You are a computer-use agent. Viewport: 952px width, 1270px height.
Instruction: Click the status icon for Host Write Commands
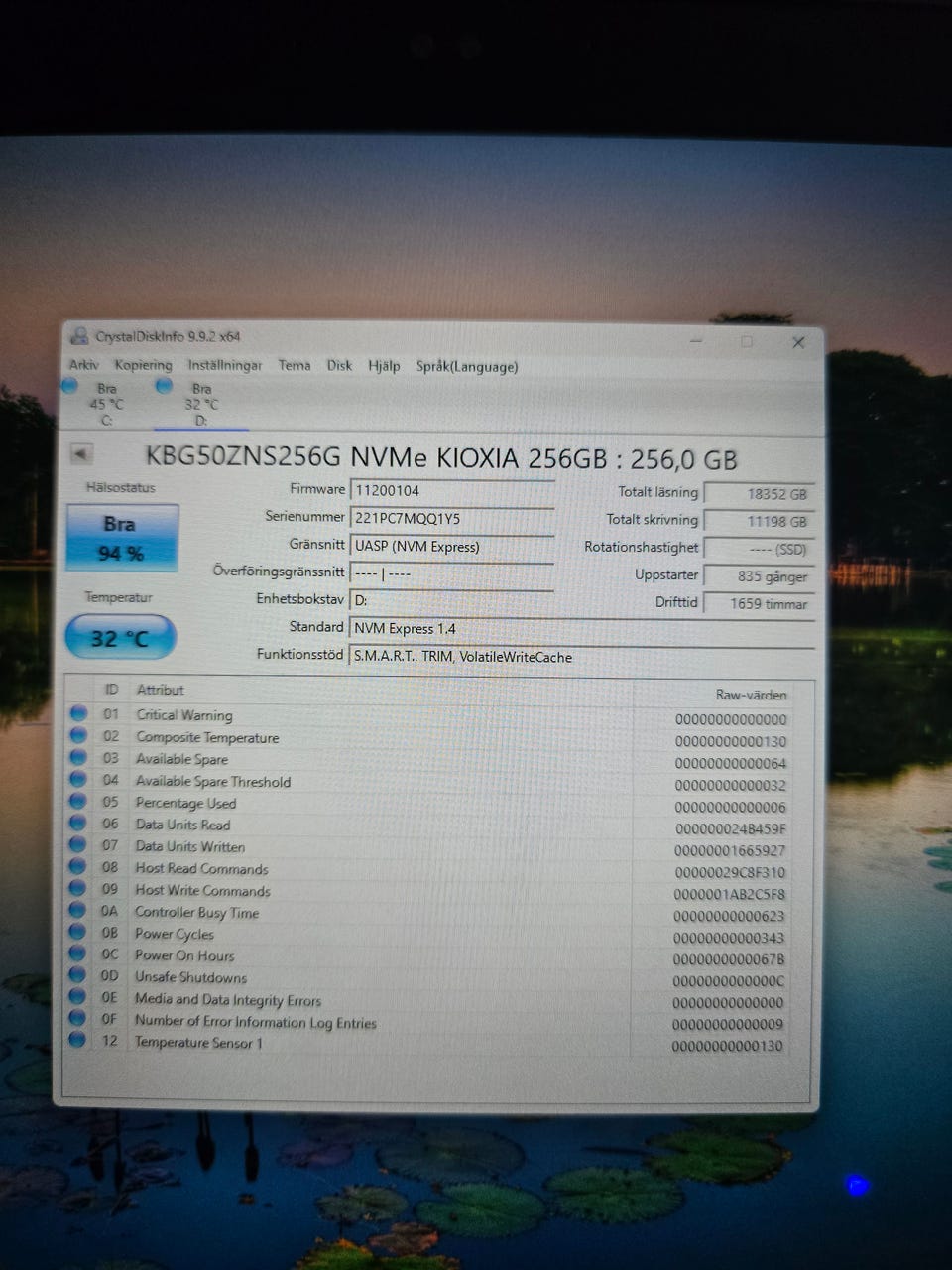point(78,888)
